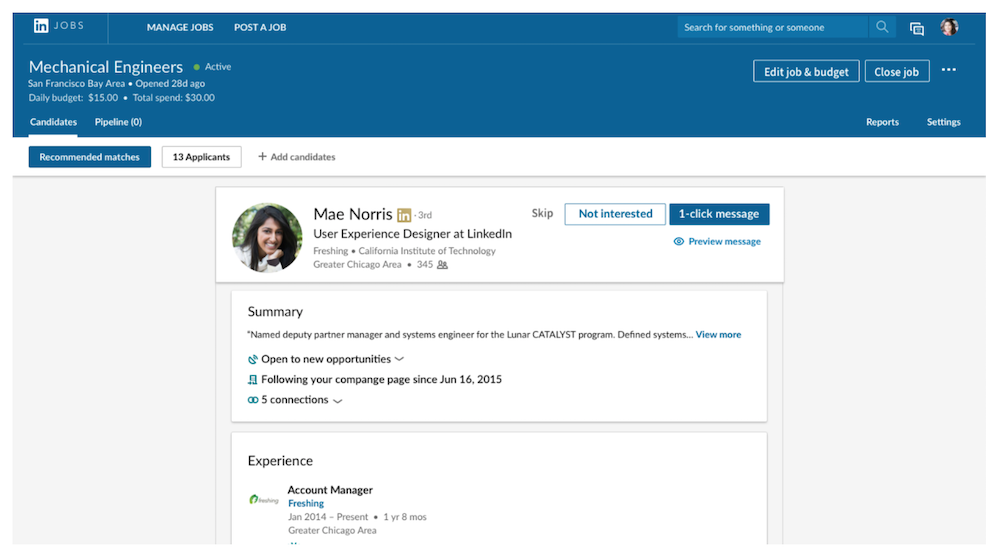Image resolution: width=1000 pixels, height=560 pixels.
Task: Select the Recommended matches filter
Action: (89, 157)
